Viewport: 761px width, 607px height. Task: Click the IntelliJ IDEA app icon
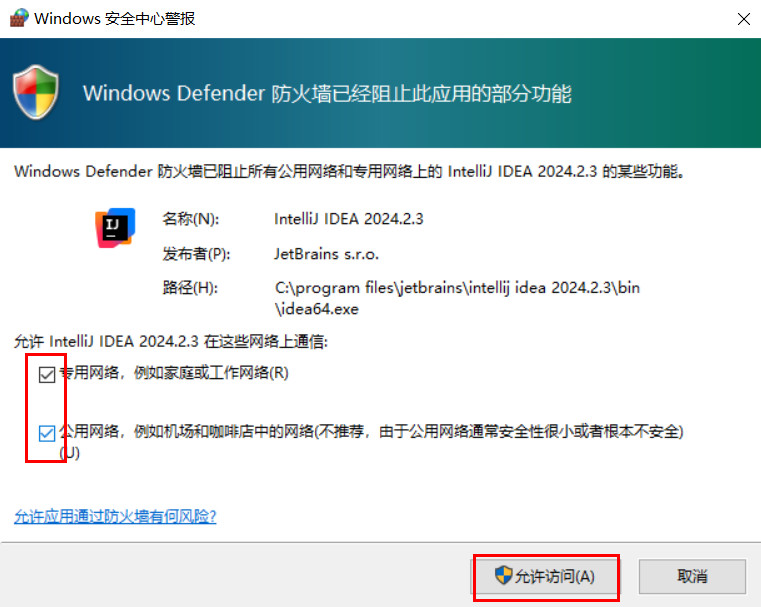click(x=115, y=228)
